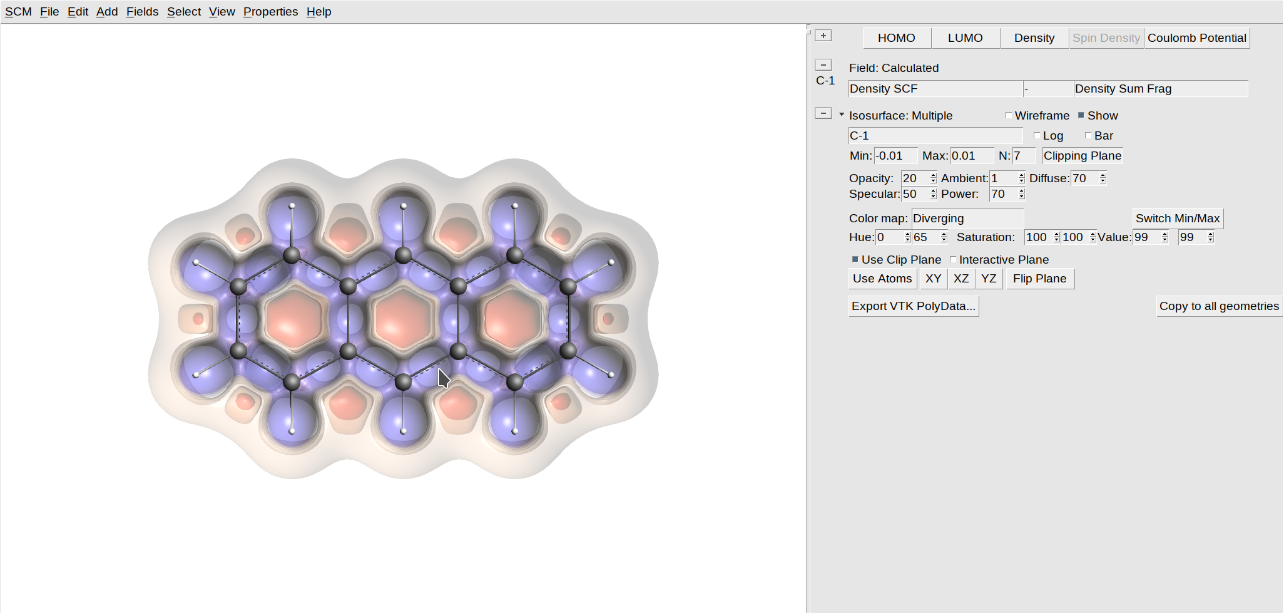Open the Isosurface disclosure triangle
Screen dimensions: 1283x613
[x=840, y=114]
